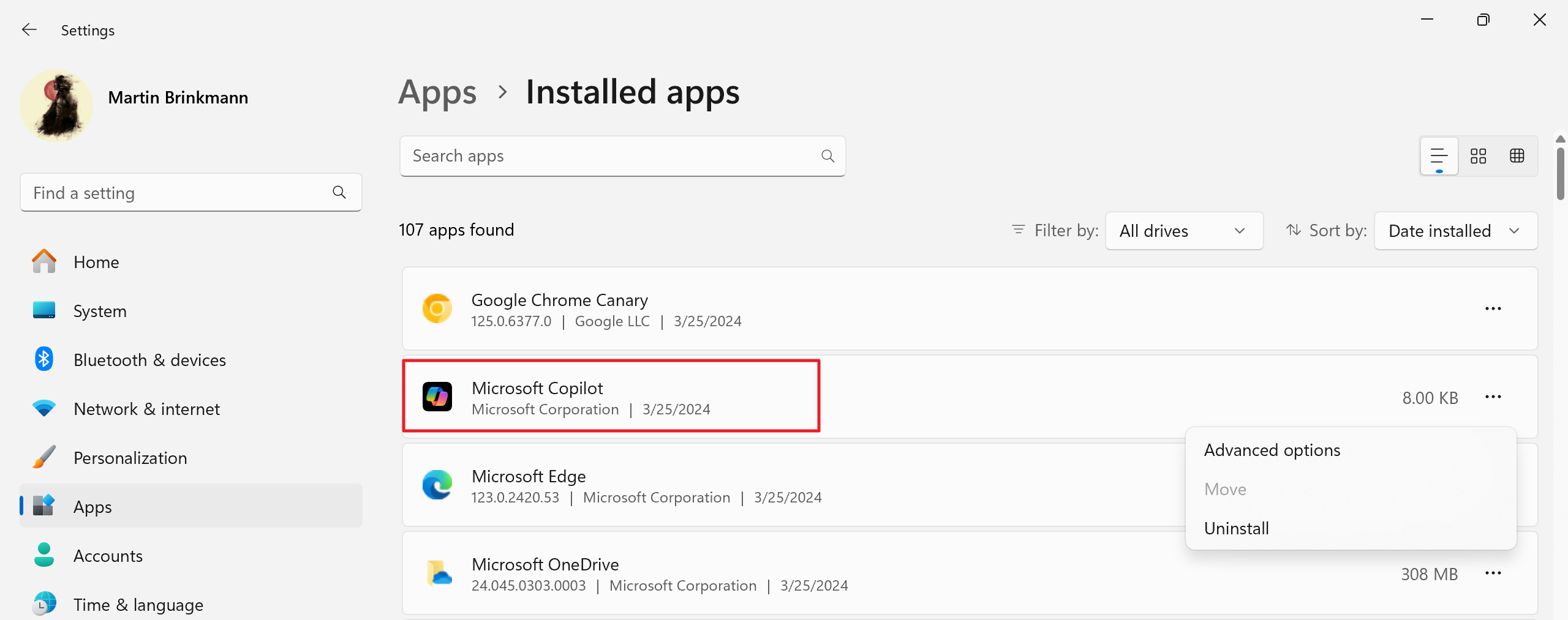Switch to grid view layout

coord(1478,156)
